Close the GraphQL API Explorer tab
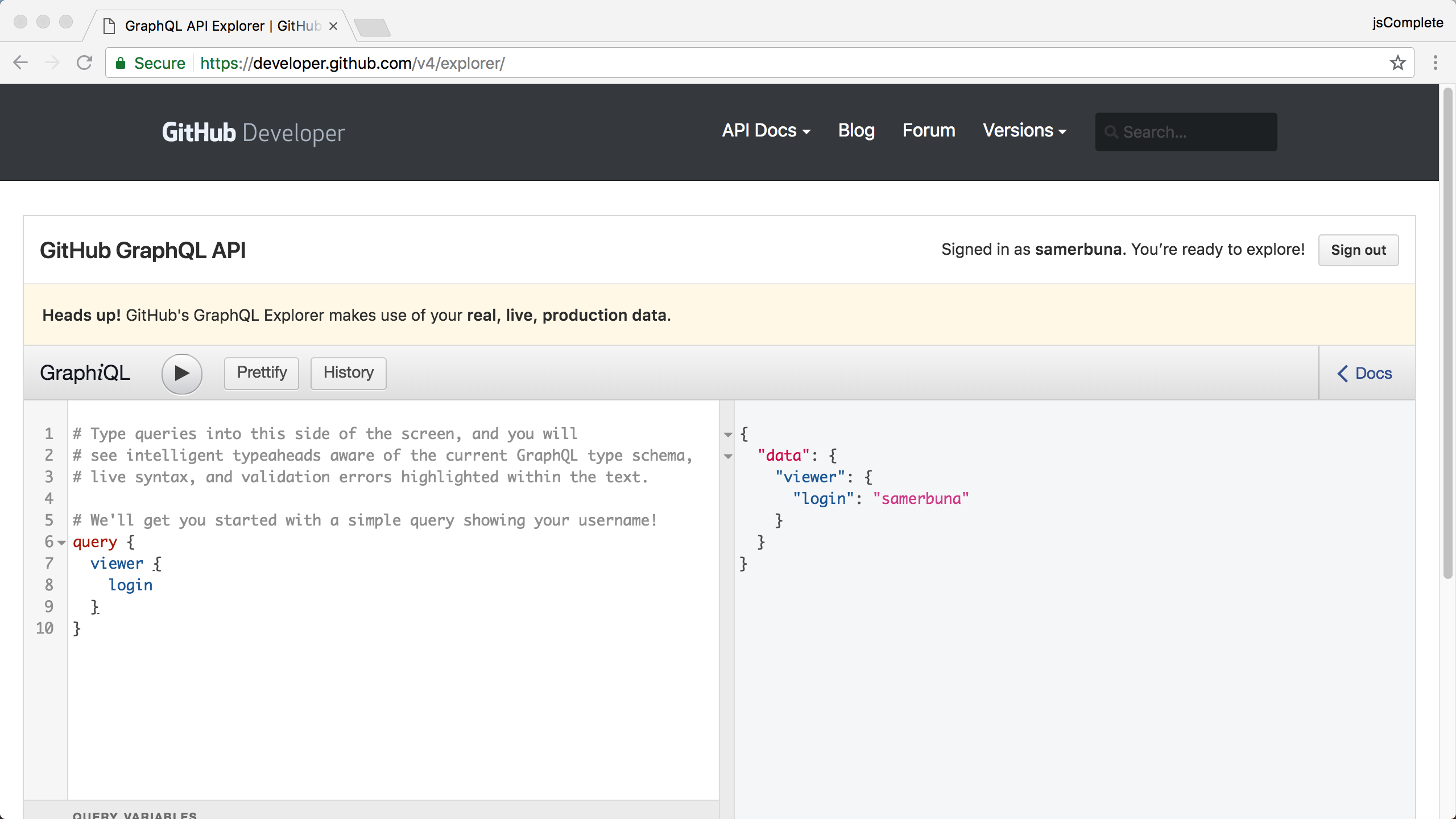The height and width of the screenshot is (819, 1456). click(x=333, y=26)
